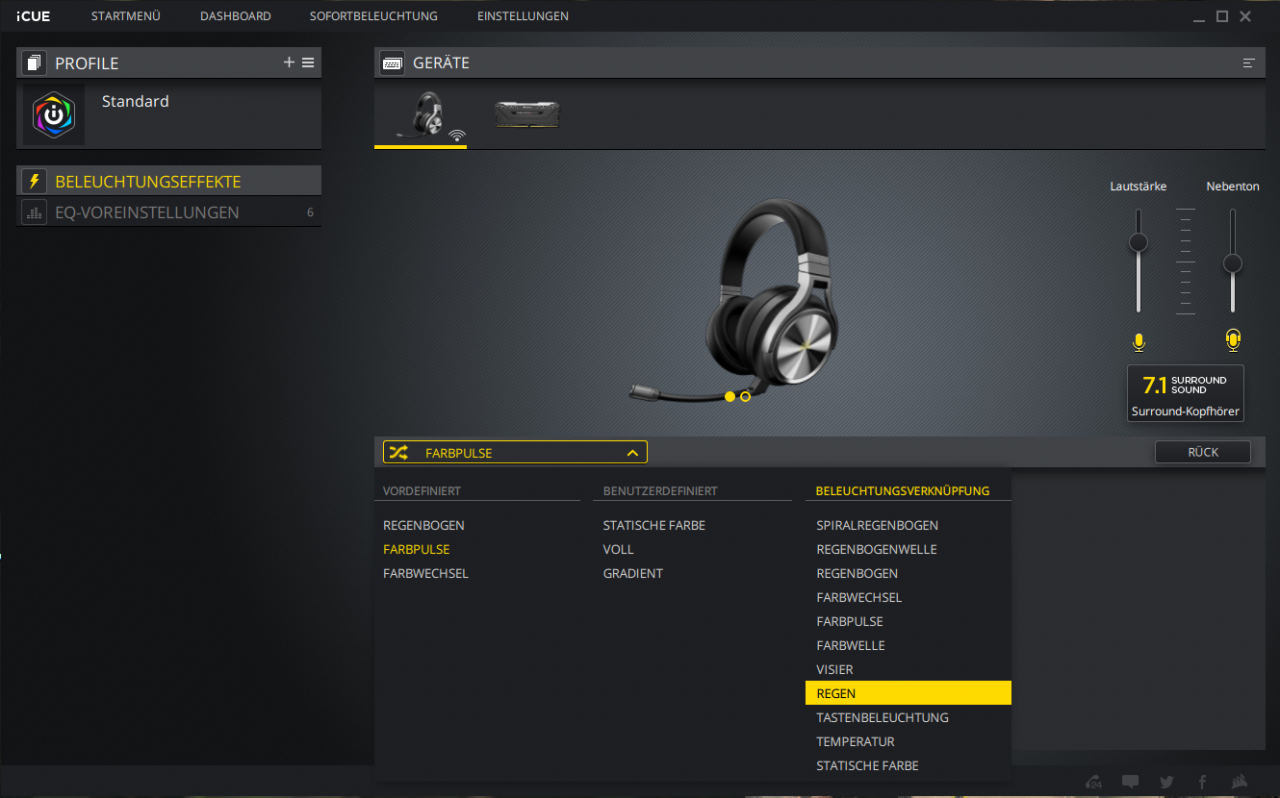Choose Statische Farbe under Benutzerdefiniert
This screenshot has width=1280, height=798.
[654, 525]
